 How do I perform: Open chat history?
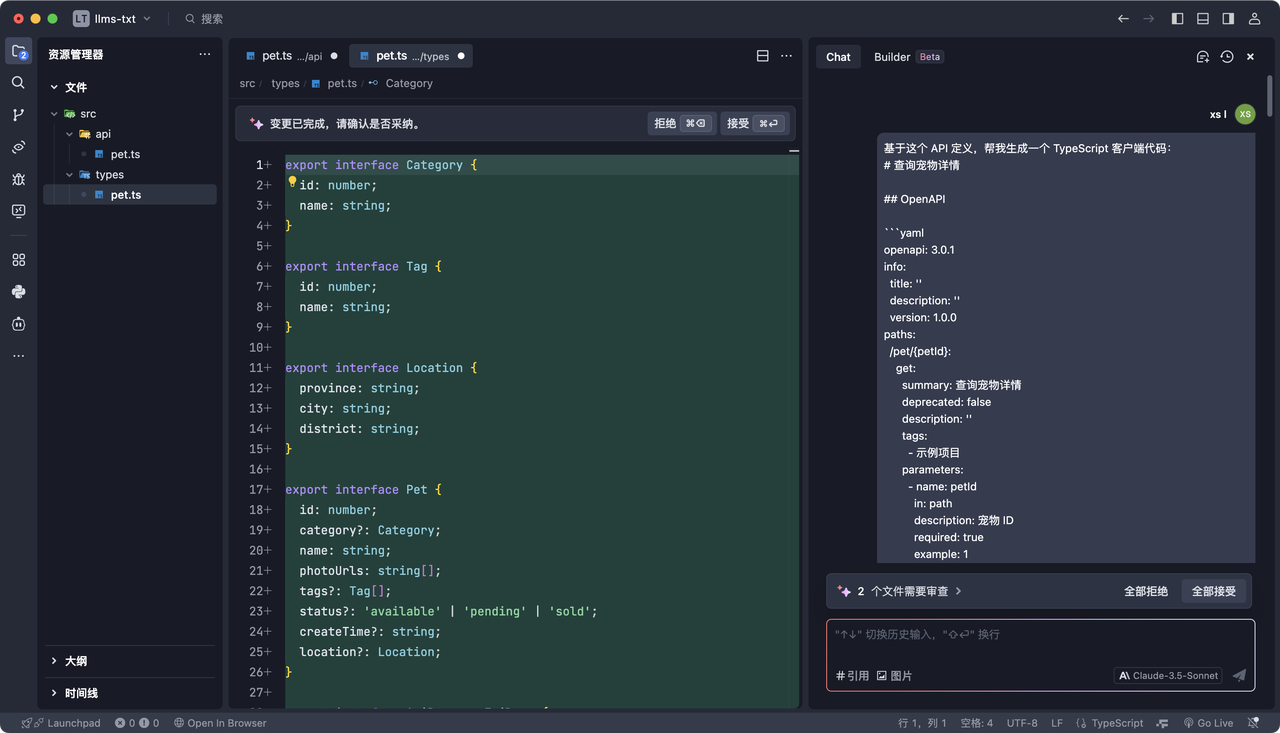1227,57
